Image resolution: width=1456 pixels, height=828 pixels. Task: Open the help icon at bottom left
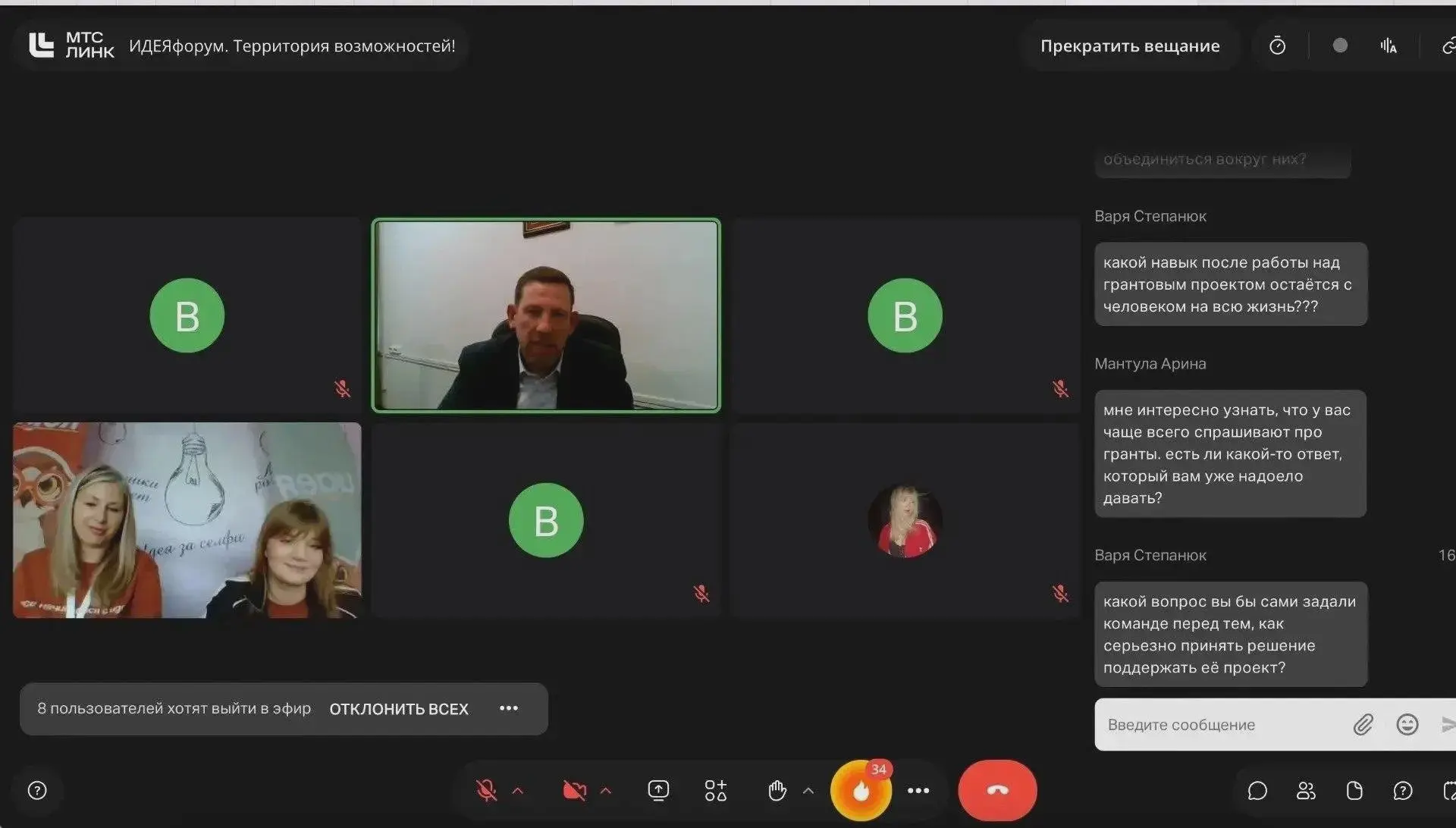37,791
